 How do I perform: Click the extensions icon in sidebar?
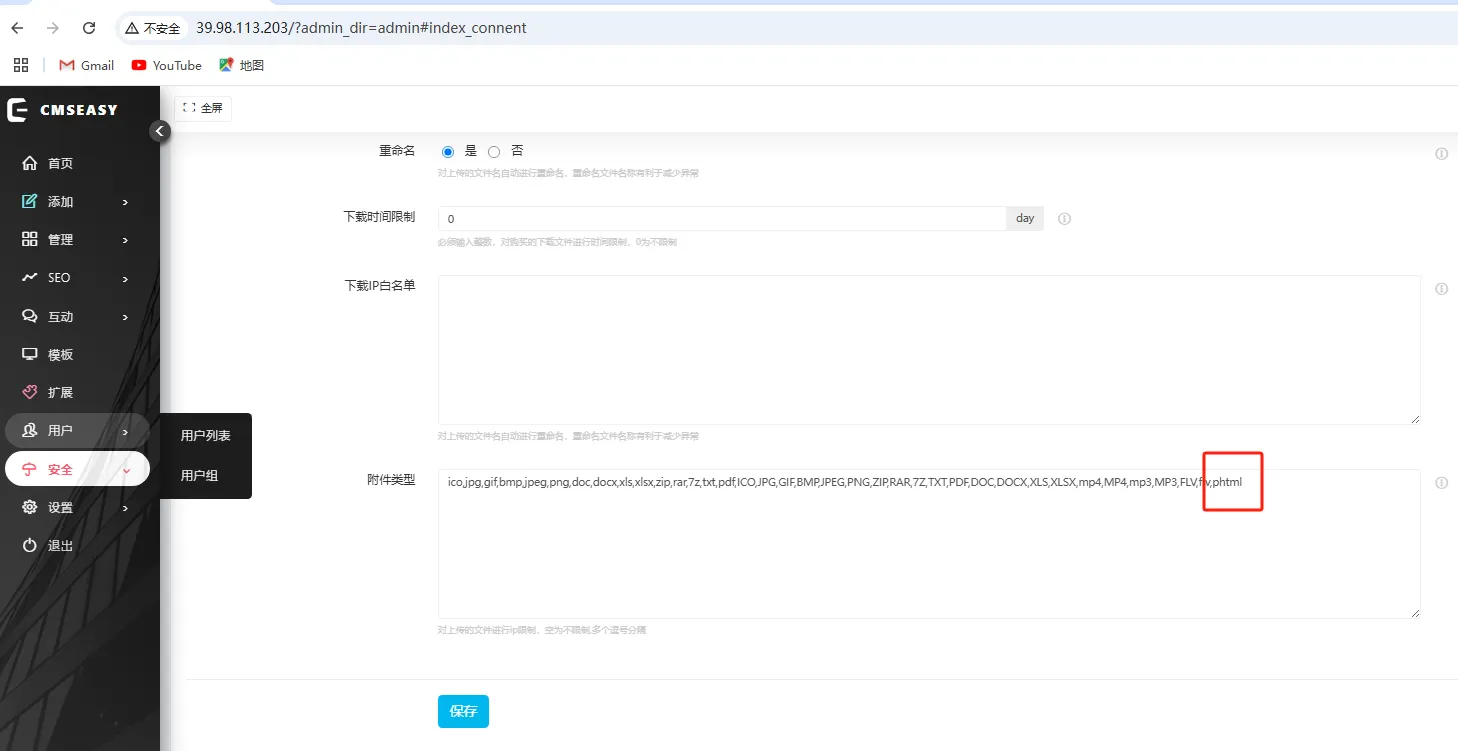pyautogui.click(x=30, y=392)
